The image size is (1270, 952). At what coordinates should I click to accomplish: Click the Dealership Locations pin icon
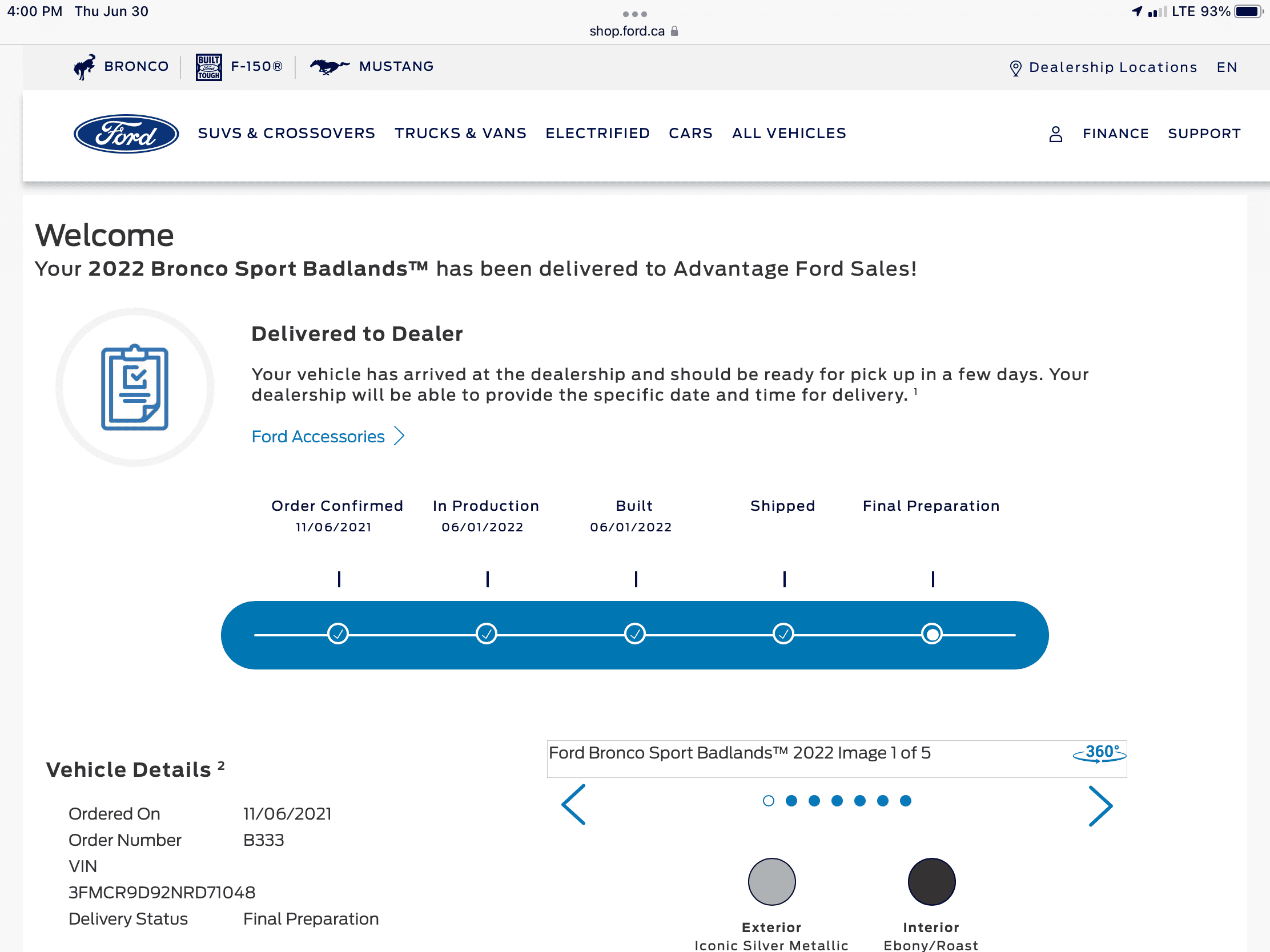(x=1015, y=68)
